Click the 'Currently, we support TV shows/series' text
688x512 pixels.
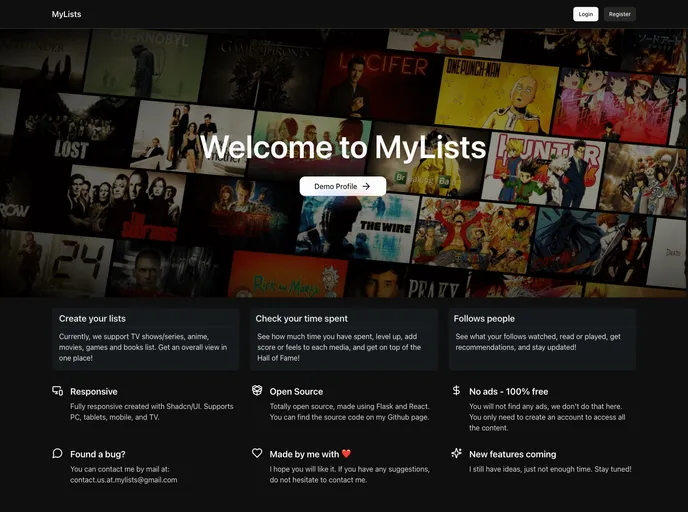[143, 347]
